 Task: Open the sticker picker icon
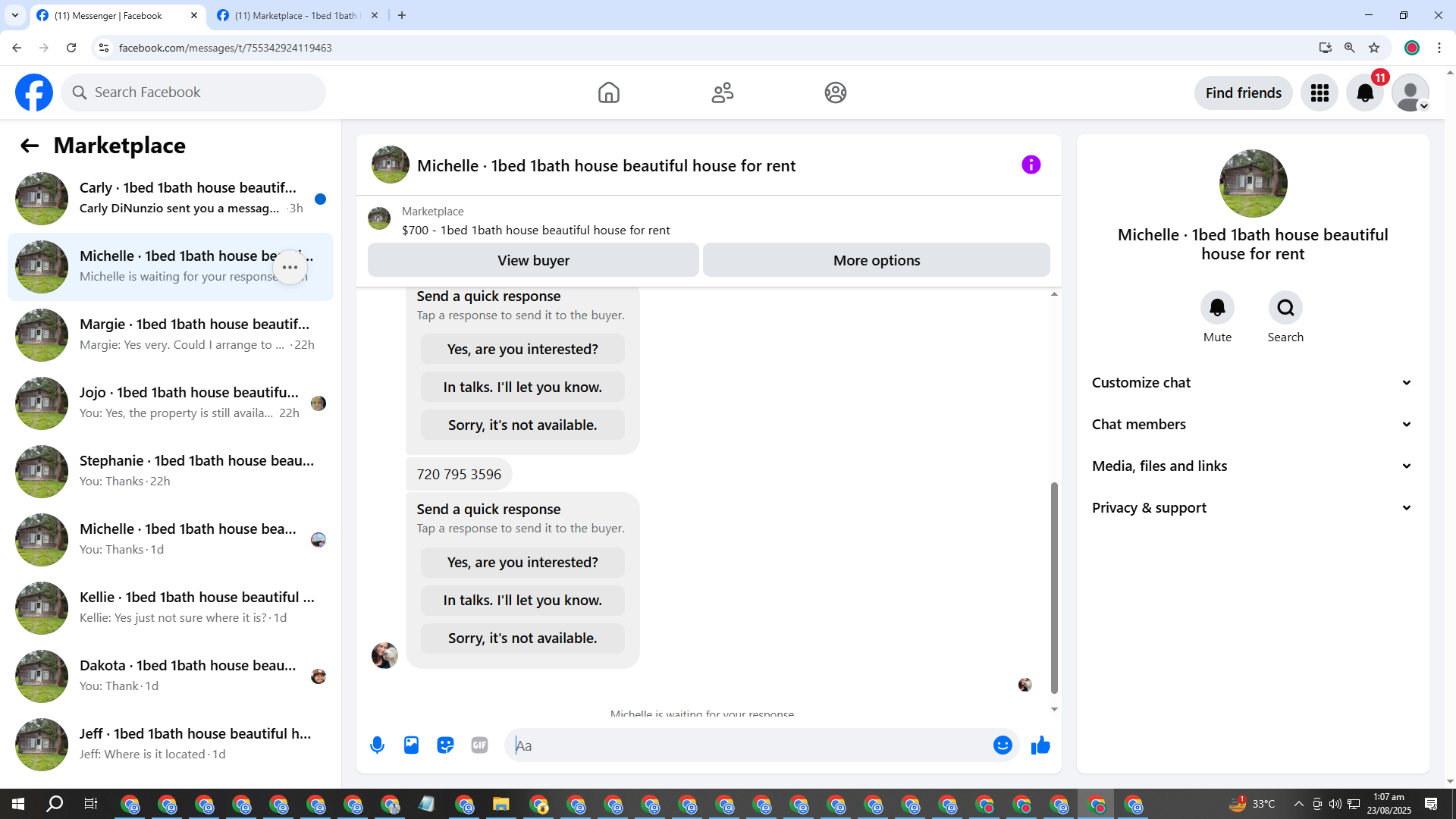click(445, 745)
